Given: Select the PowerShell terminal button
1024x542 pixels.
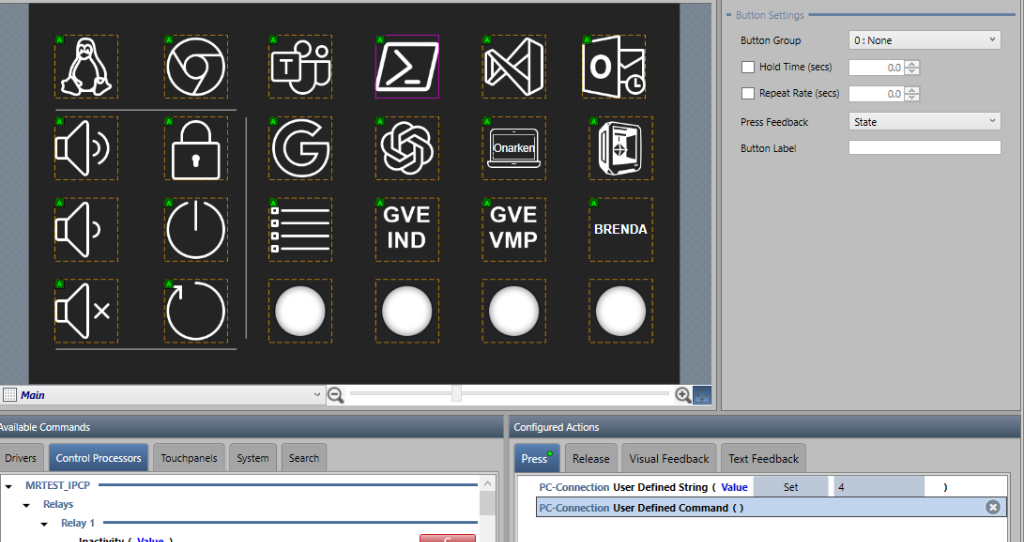Looking at the screenshot, I should click(x=407, y=67).
